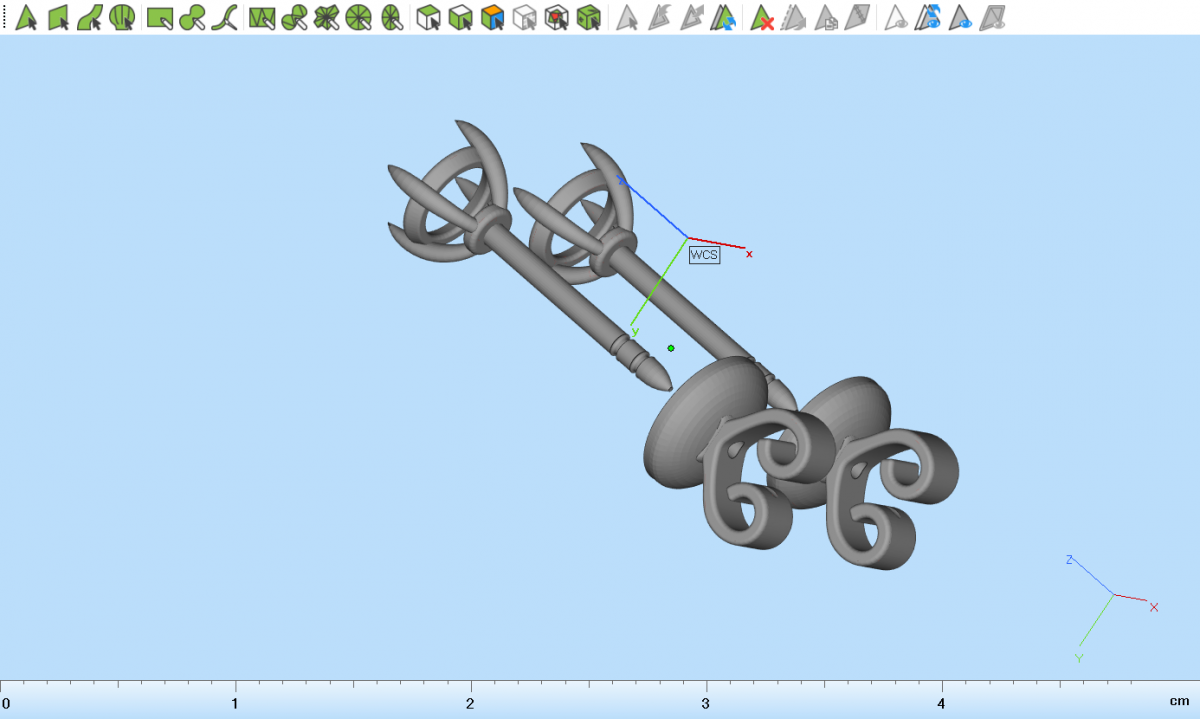This screenshot has width=1200, height=719.
Task: Select the triangle selection tool with cursor
Action: pyautogui.click(x=26, y=17)
